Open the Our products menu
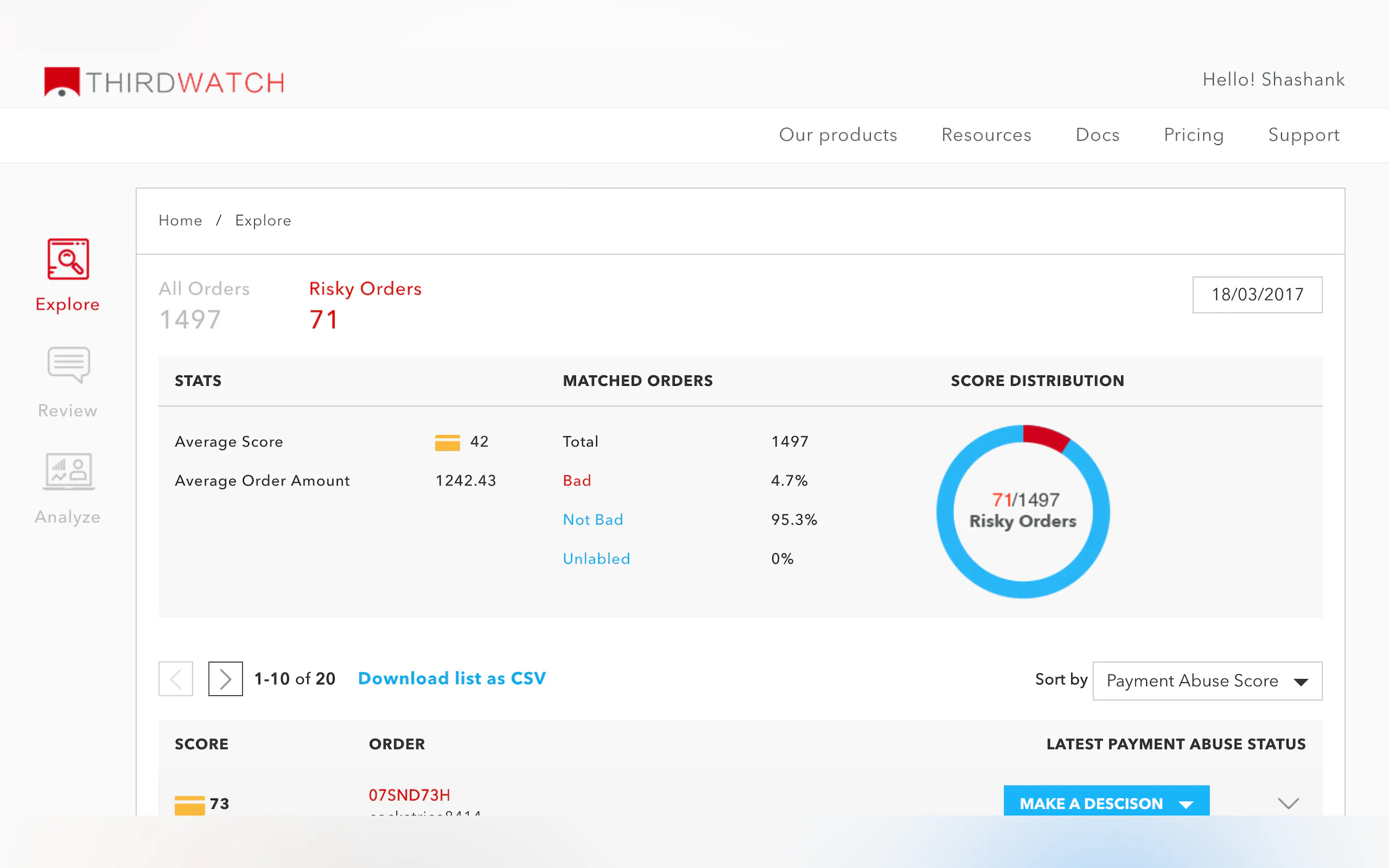Screen dimensions: 1389x868 click(x=838, y=135)
